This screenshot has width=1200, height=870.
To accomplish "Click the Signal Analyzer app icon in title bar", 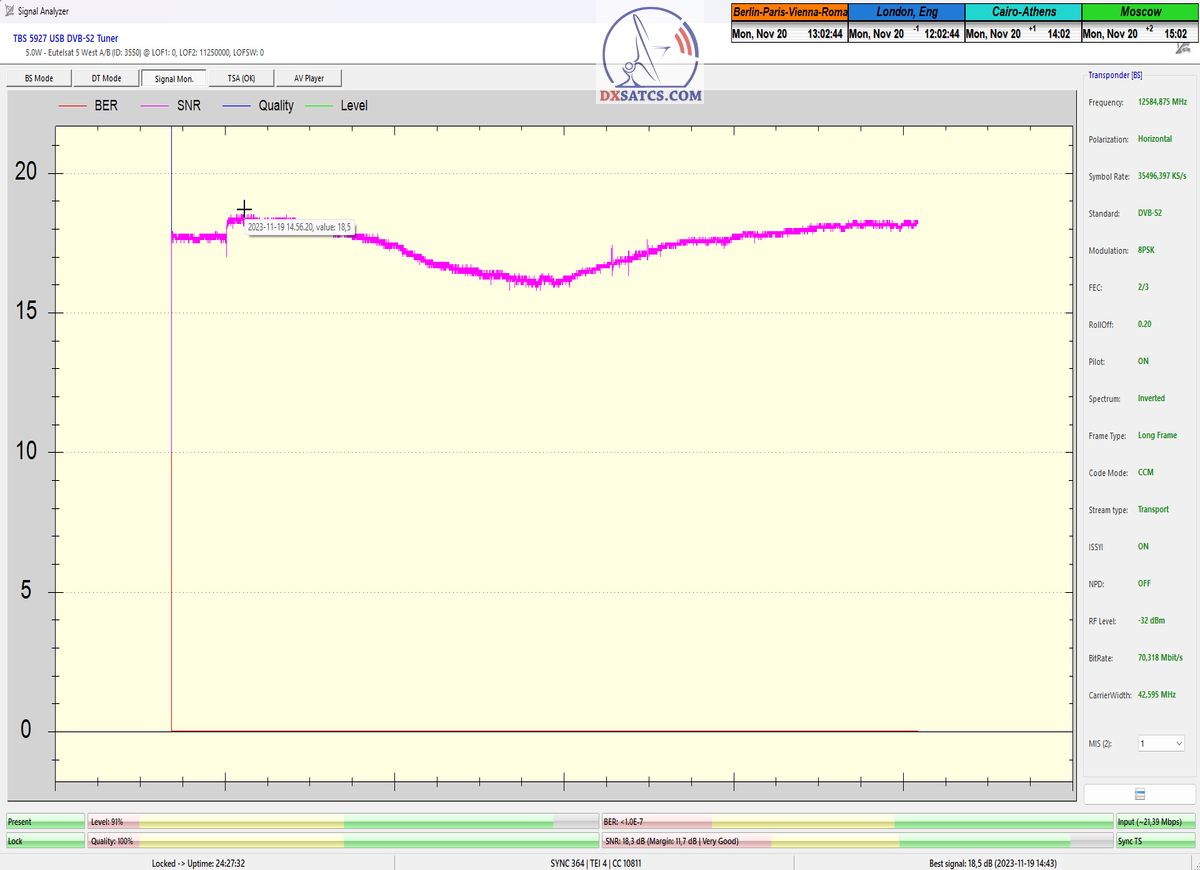I will [9, 10].
